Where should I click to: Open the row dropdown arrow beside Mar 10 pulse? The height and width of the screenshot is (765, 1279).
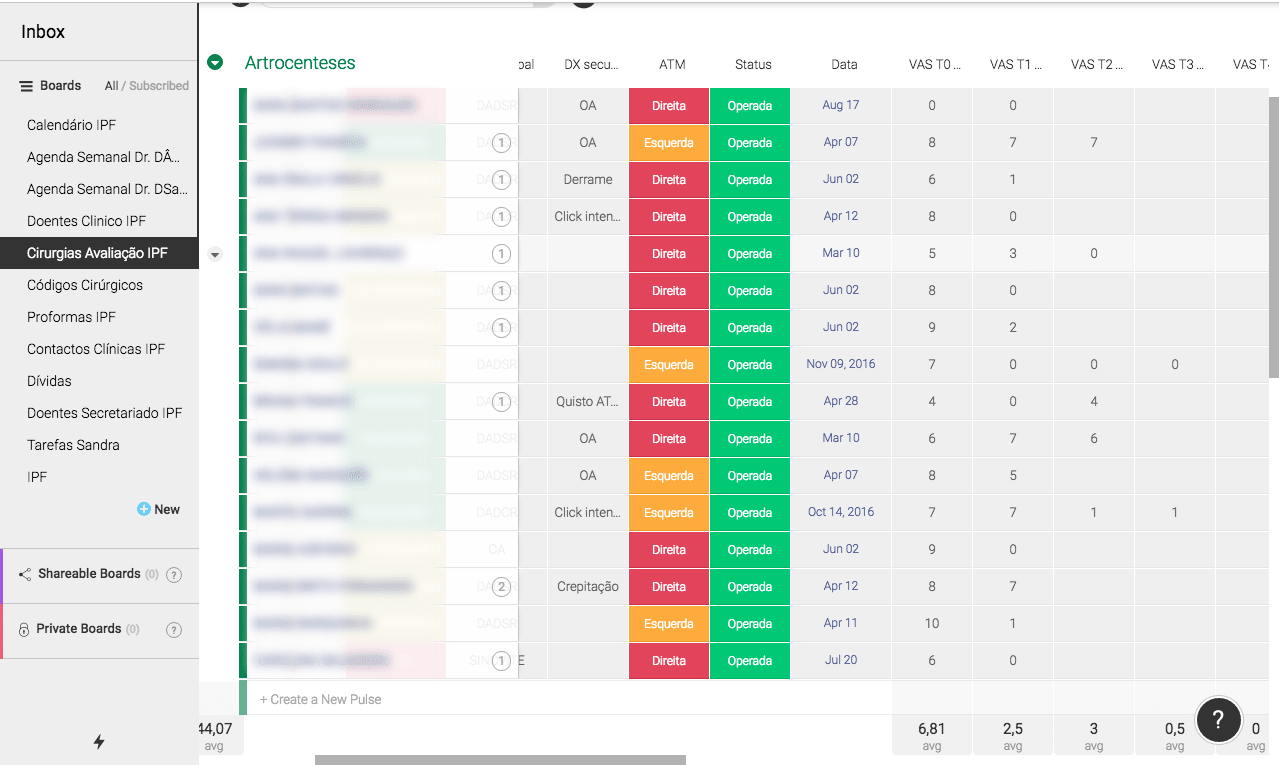pos(214,254)
